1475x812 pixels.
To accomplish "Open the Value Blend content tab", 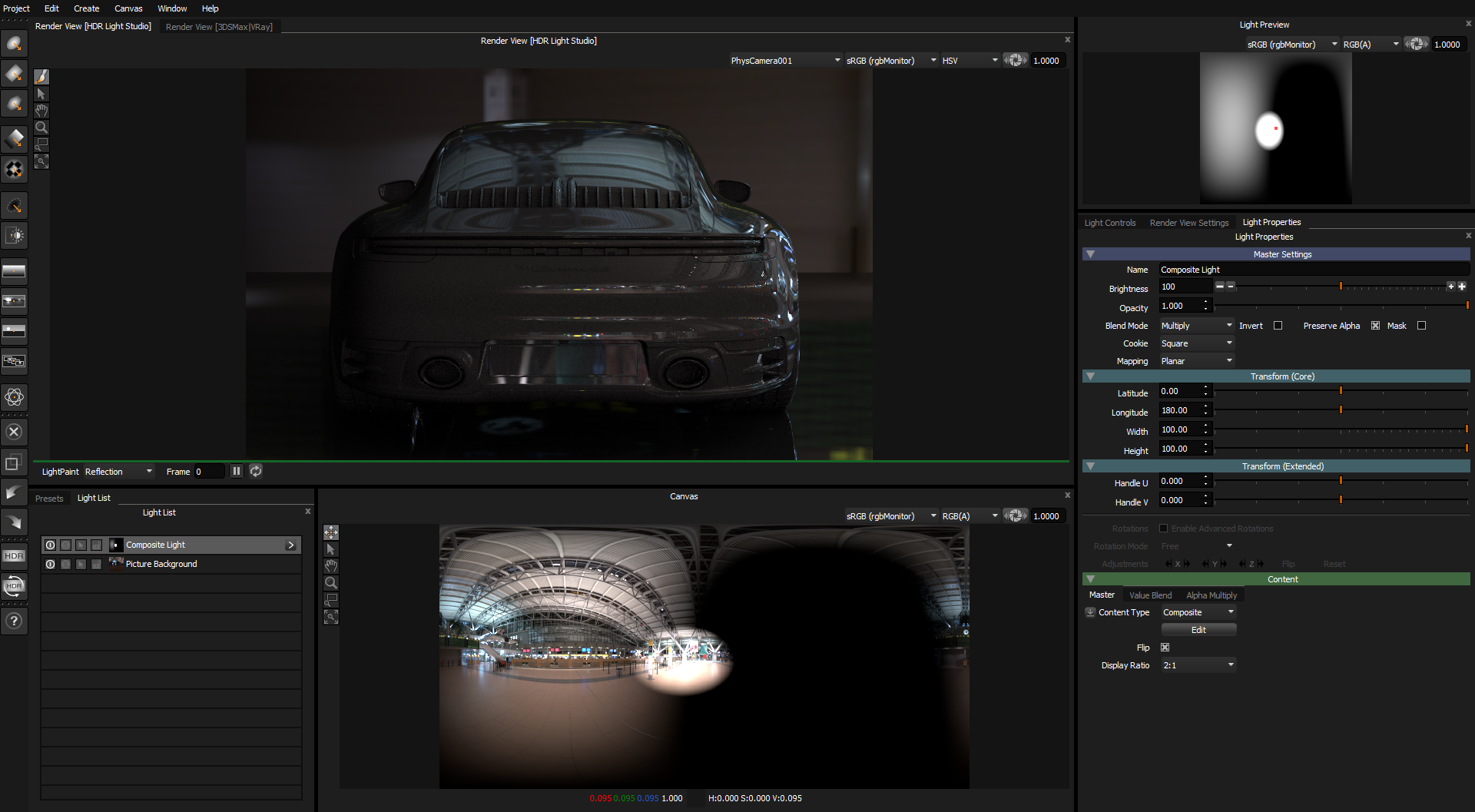I will click(1150, 595).
